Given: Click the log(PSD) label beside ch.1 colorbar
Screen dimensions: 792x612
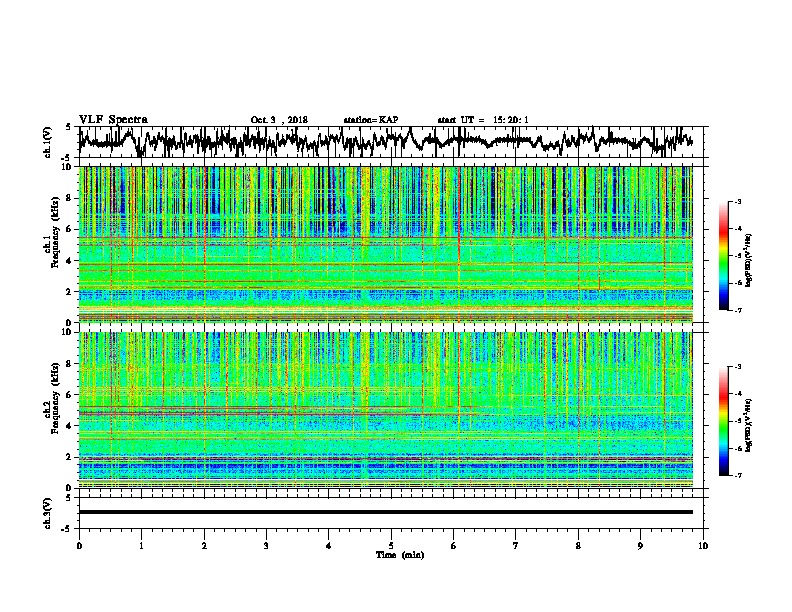Looking at the screenshot, I should (748, 260).
